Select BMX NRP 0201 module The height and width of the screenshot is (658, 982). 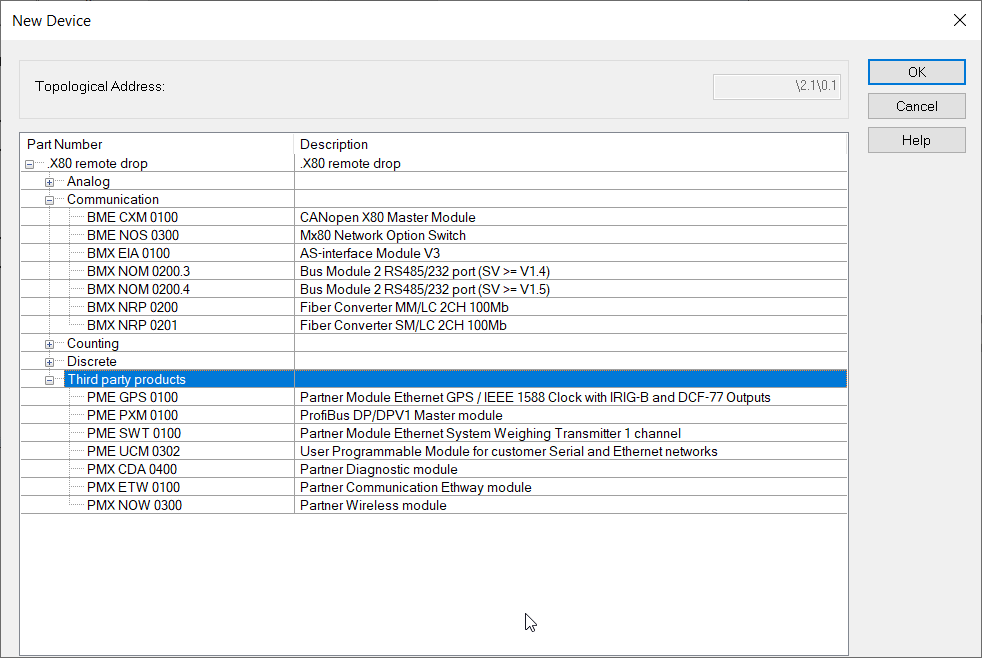(132, 326)
